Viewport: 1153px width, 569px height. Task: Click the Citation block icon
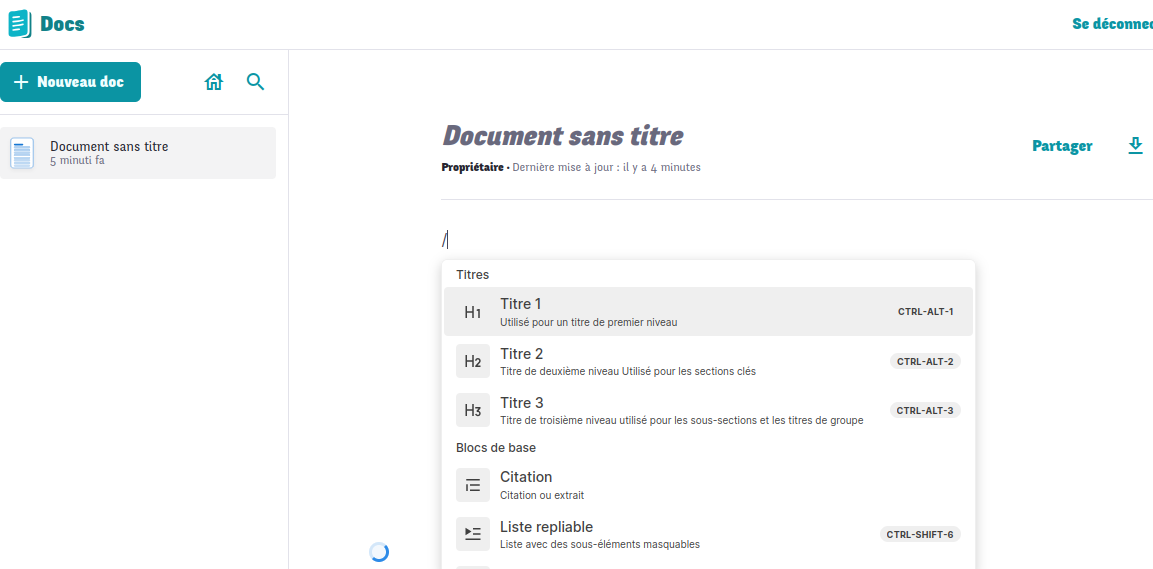coord(473,485)
